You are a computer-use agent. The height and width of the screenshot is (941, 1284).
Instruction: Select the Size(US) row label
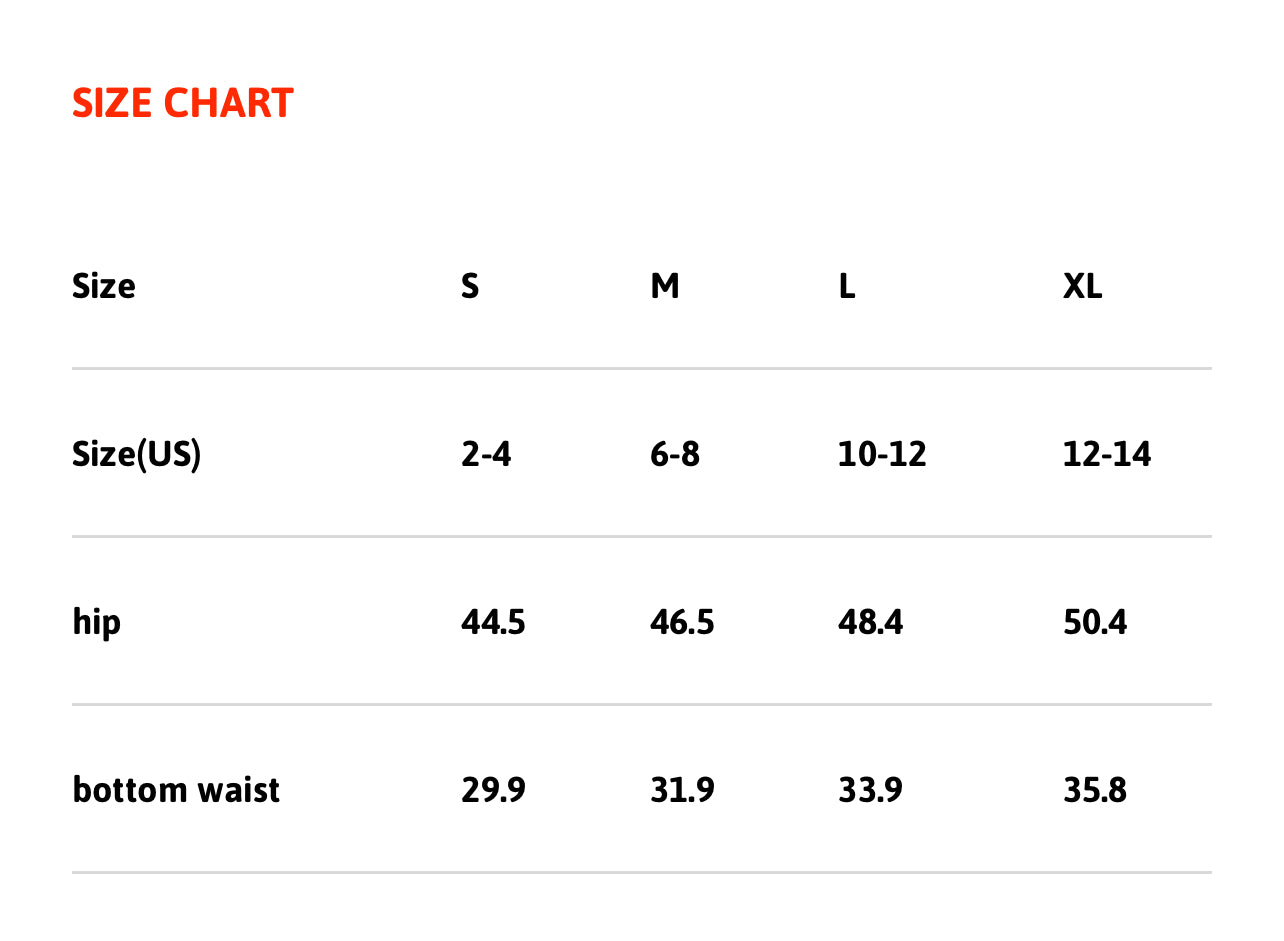pos(137,455)
